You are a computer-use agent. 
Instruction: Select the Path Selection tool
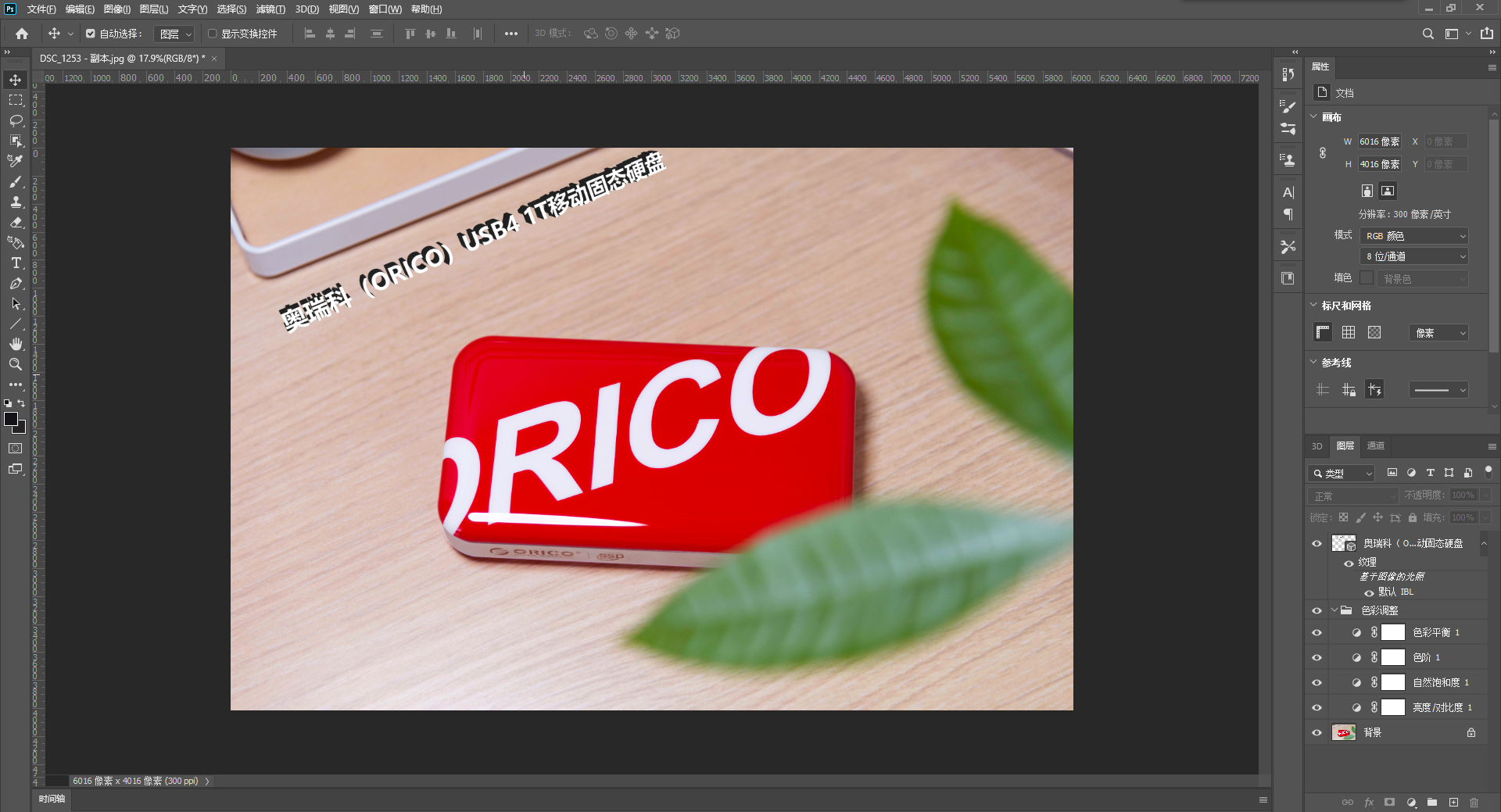click(x=16, y=304)
